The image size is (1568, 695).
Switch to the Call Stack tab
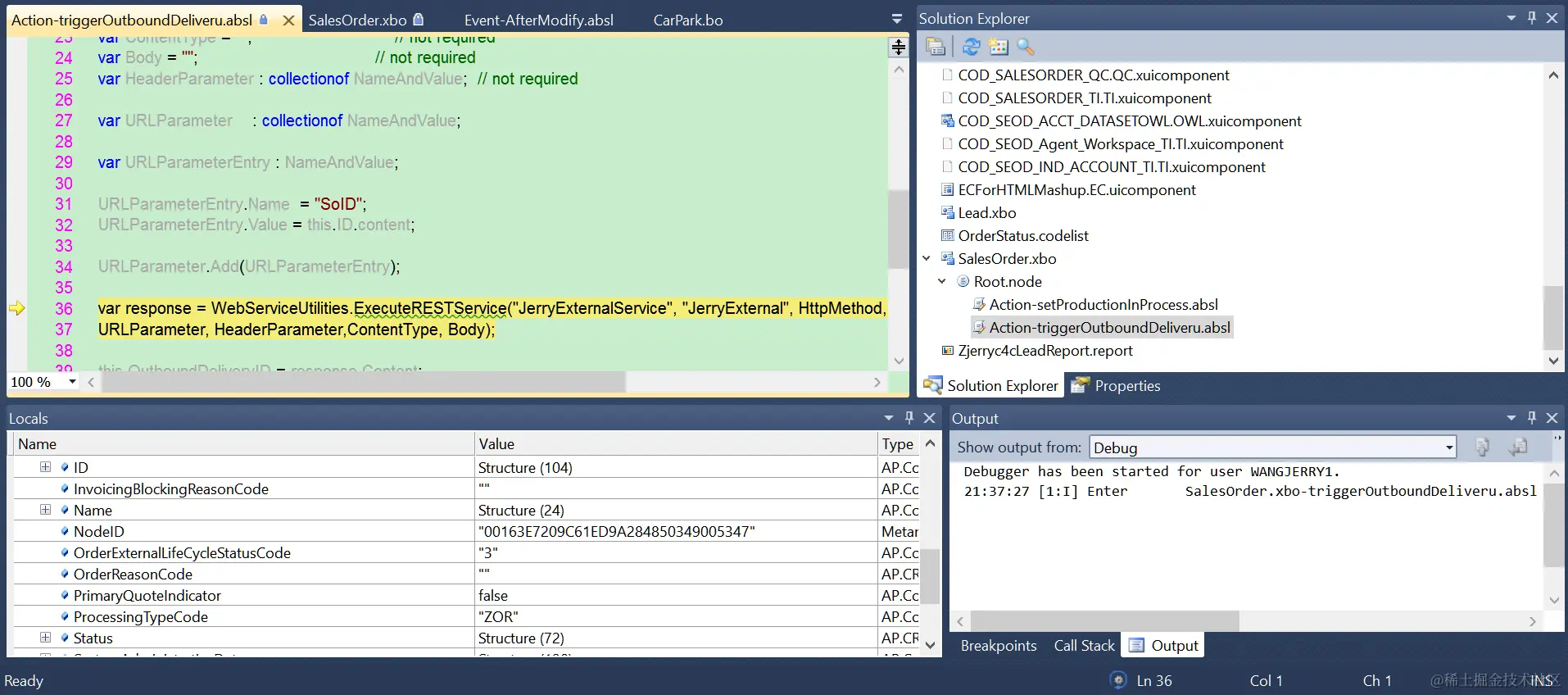pos(1084,645)
